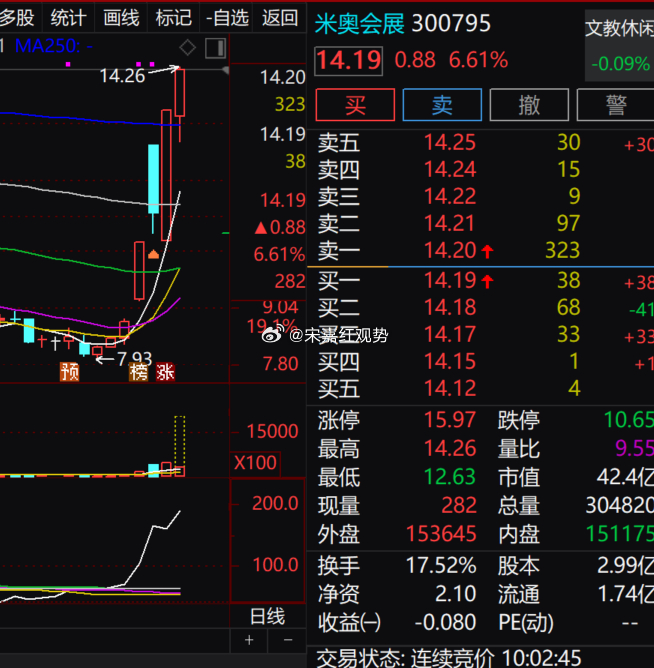Viewport: 654px width, 668px height.
Task: Select 买五 price 14.12
Action: 449,388
